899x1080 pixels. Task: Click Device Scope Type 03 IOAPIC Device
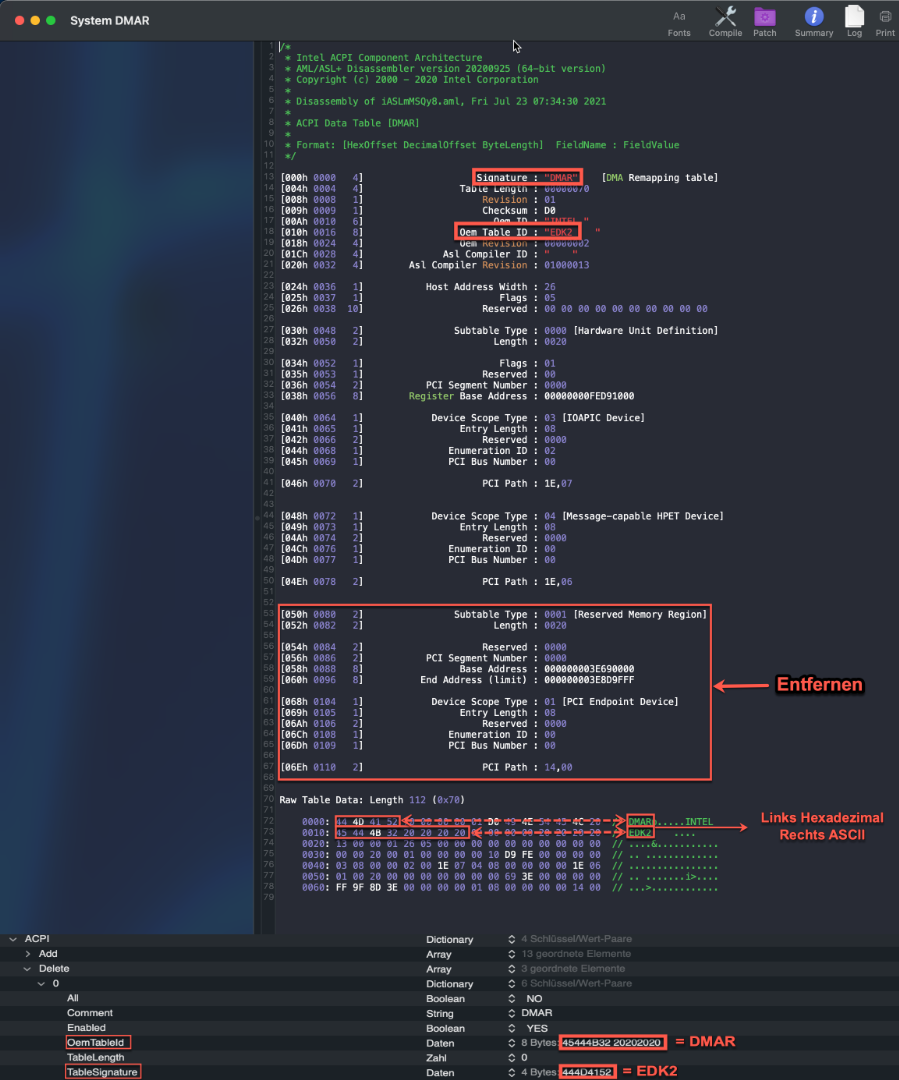coord(462,418)
